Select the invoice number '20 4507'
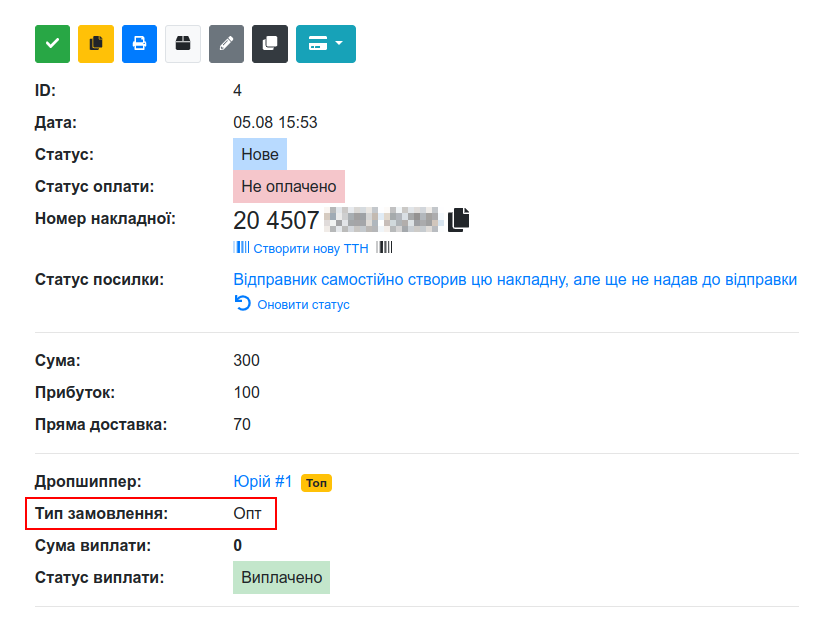 point(276,220)
